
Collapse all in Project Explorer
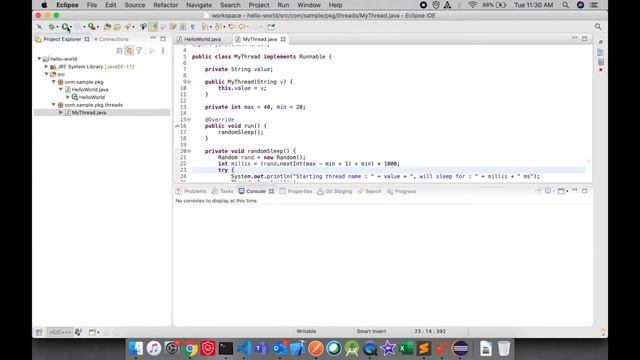[120, 51]
